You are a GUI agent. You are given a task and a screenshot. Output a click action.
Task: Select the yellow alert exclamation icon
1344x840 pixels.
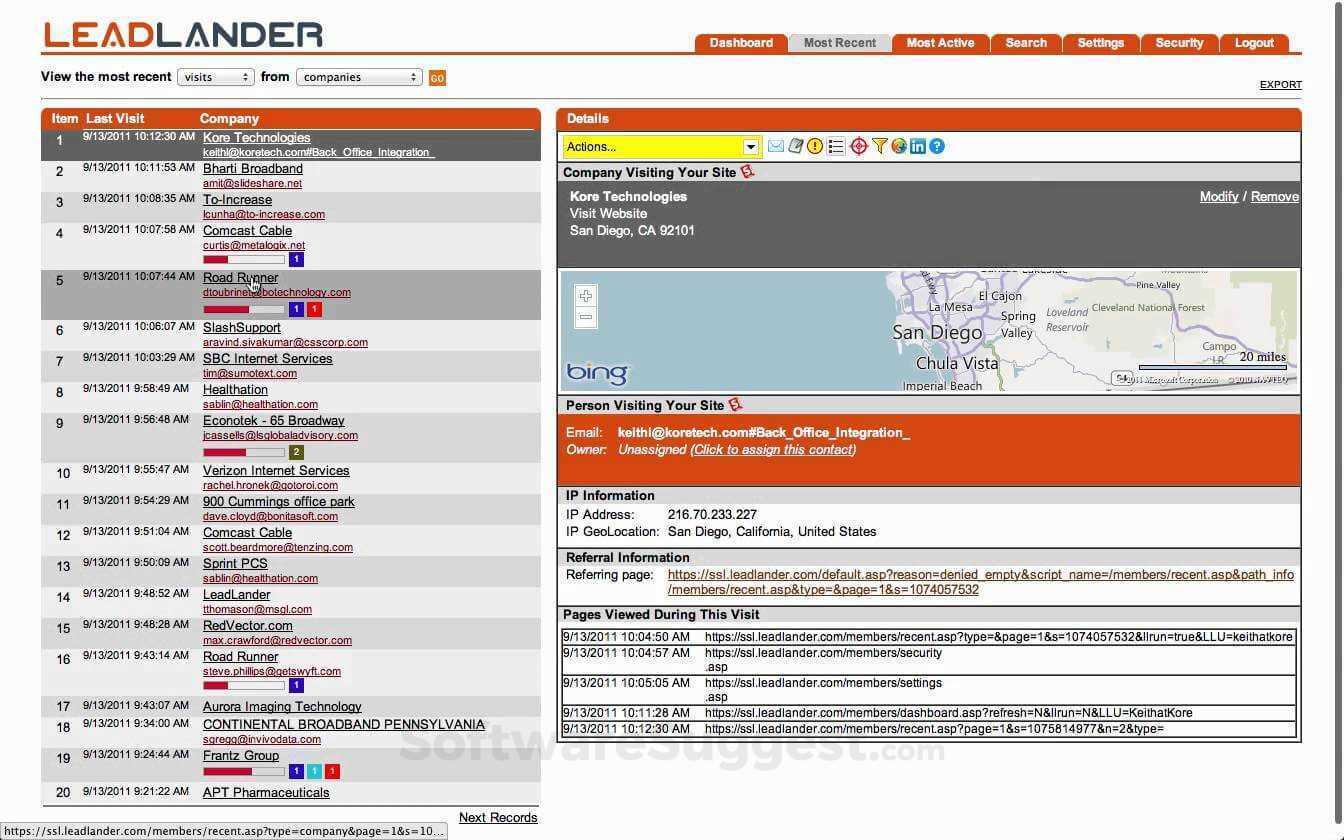817,146
